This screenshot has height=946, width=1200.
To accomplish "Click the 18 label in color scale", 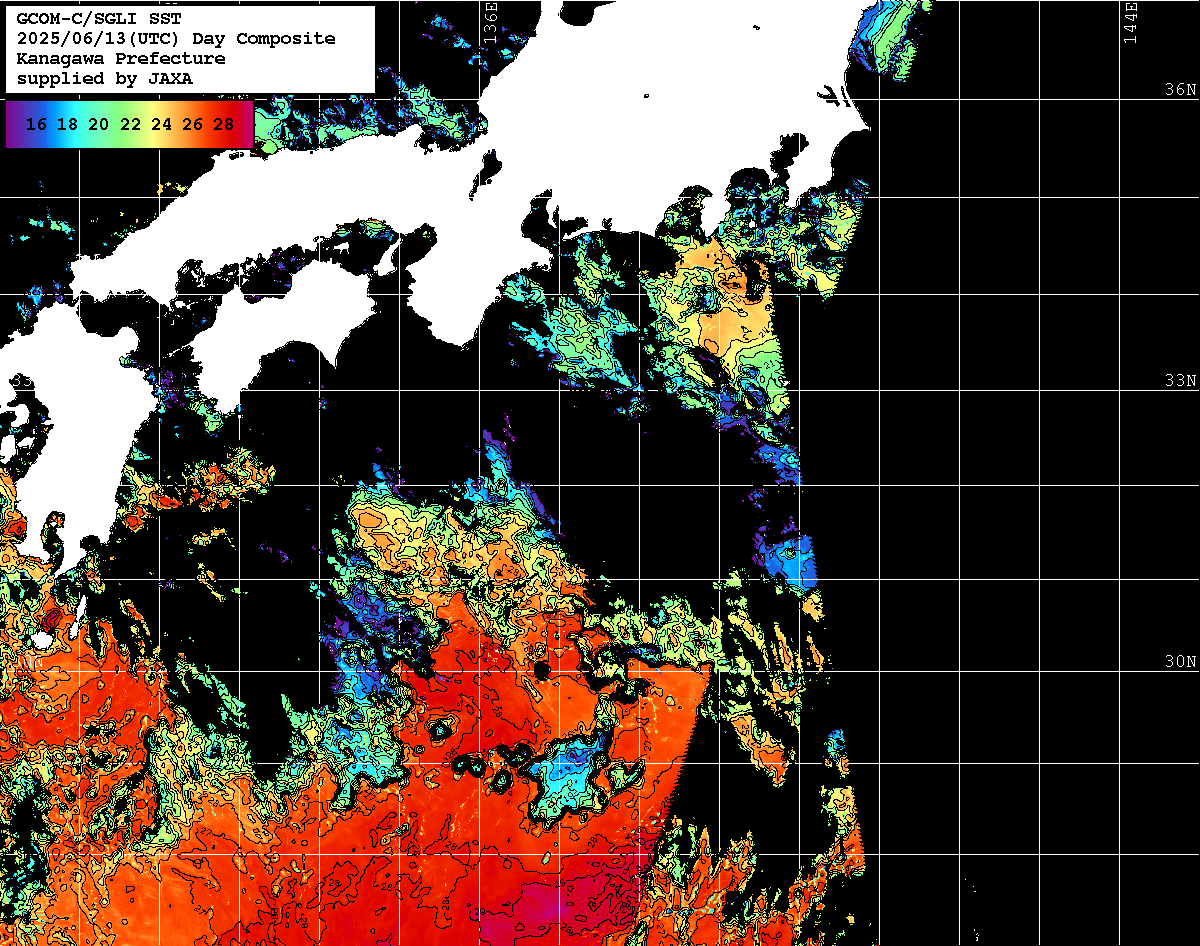I will pyautogui.click(x=67, y=125).
